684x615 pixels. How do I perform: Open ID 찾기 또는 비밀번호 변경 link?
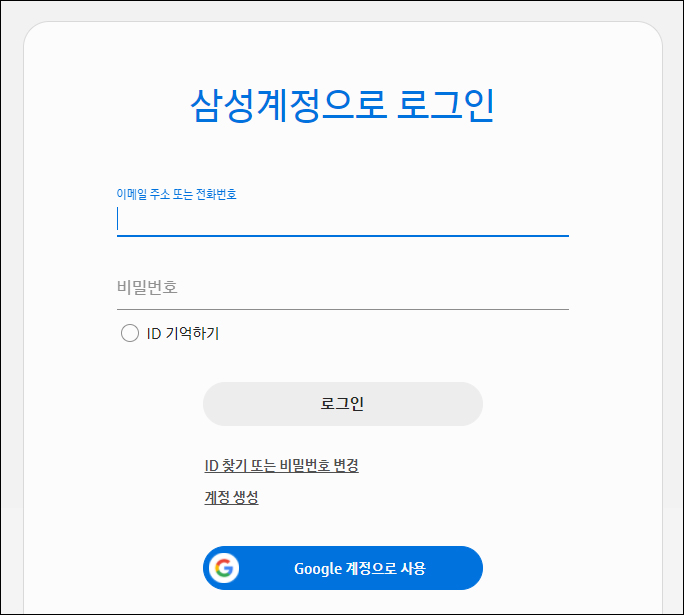281,465
